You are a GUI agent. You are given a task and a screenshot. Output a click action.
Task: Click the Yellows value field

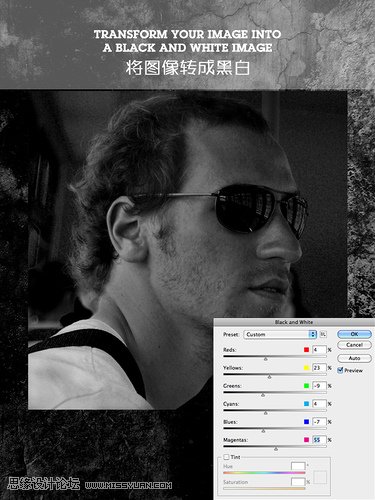pos(319,368)
